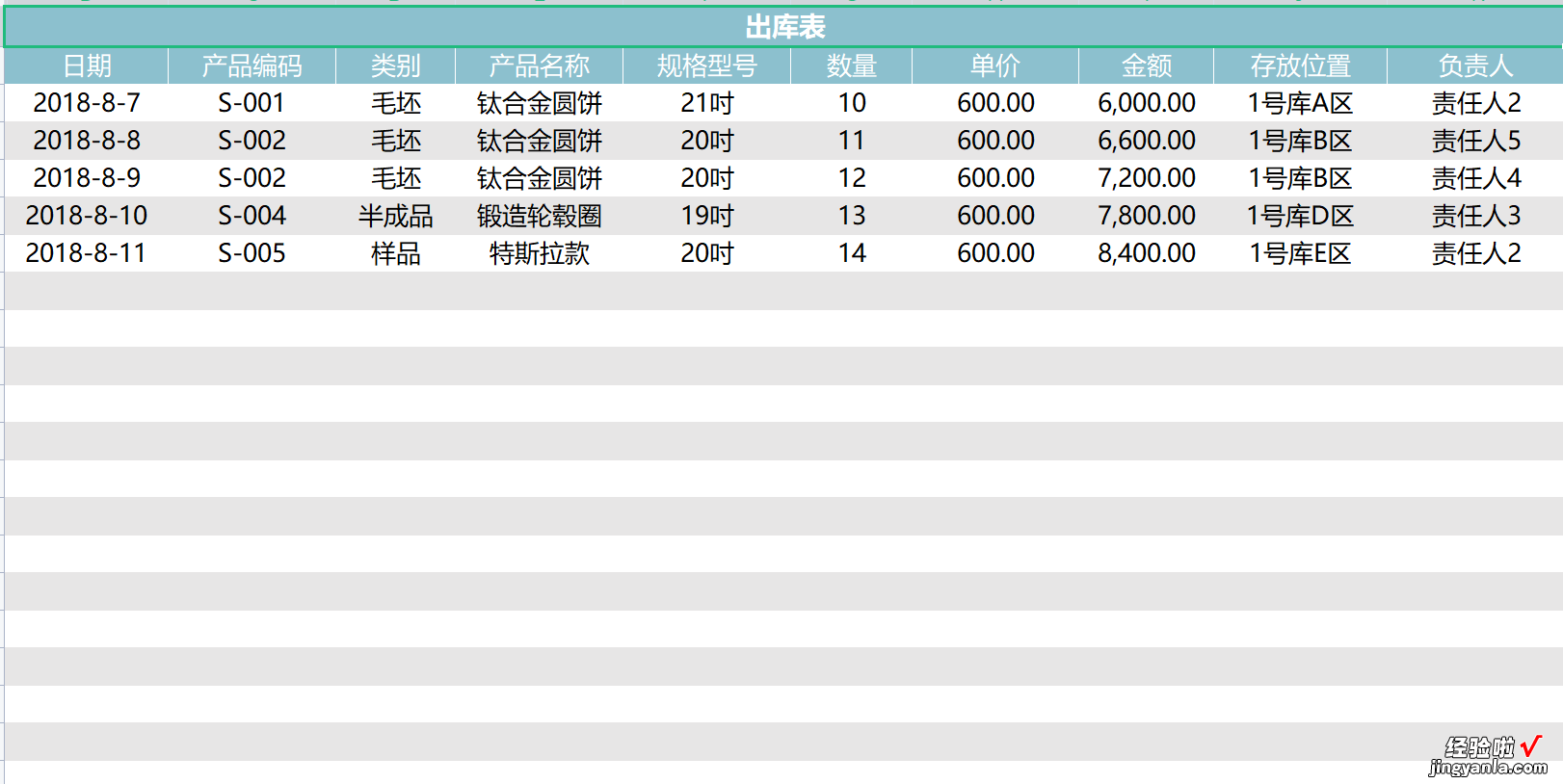The width and height of the screenshot is (1563, 784).
Task: Select date cell 2018-8-7
Action: pos(87,103)
